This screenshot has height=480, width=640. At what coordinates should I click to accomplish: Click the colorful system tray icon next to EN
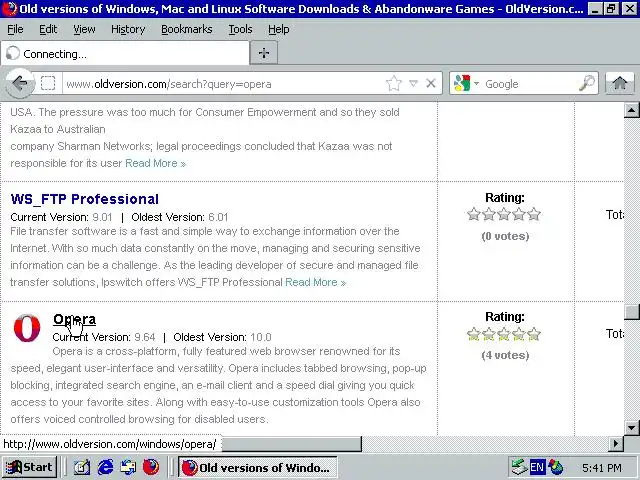pyautogui.click(x=556, y=467)
